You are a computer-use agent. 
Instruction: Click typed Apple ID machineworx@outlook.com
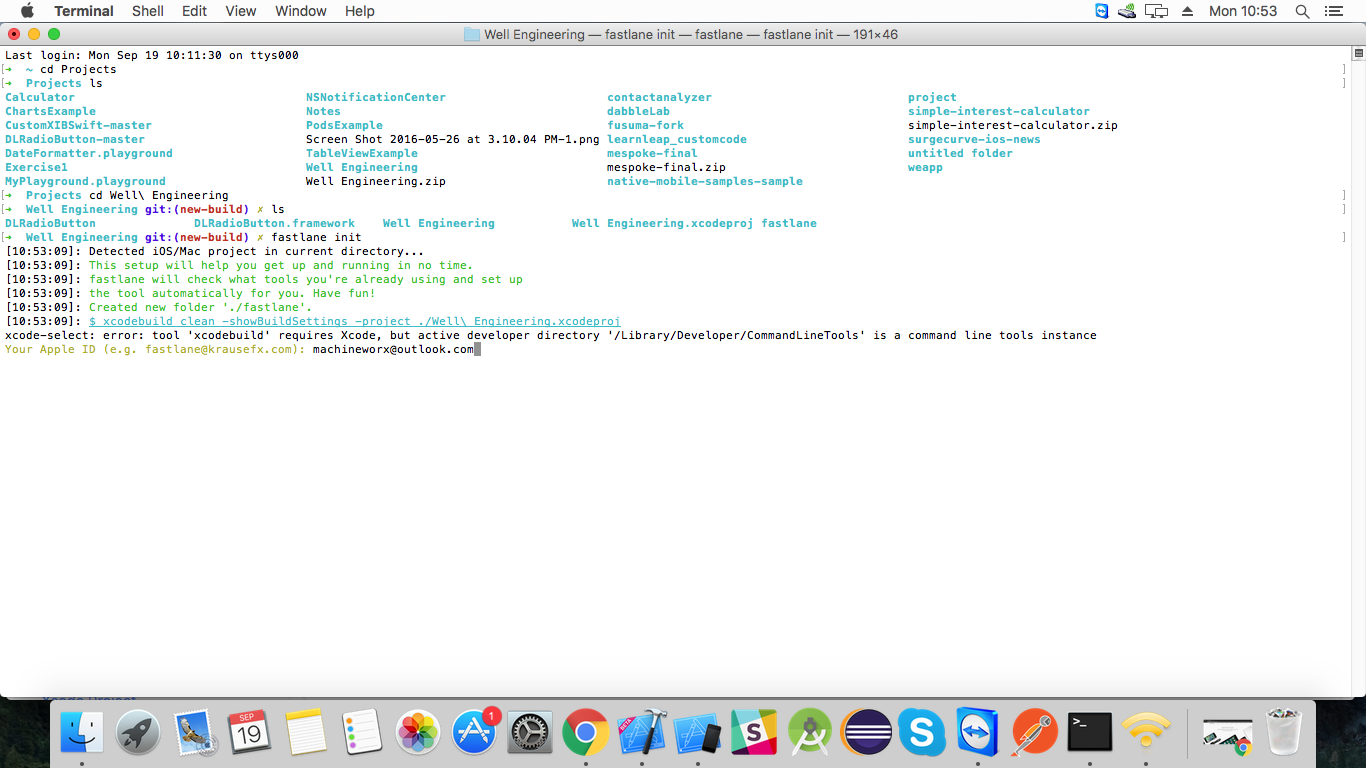pos(393,350)
